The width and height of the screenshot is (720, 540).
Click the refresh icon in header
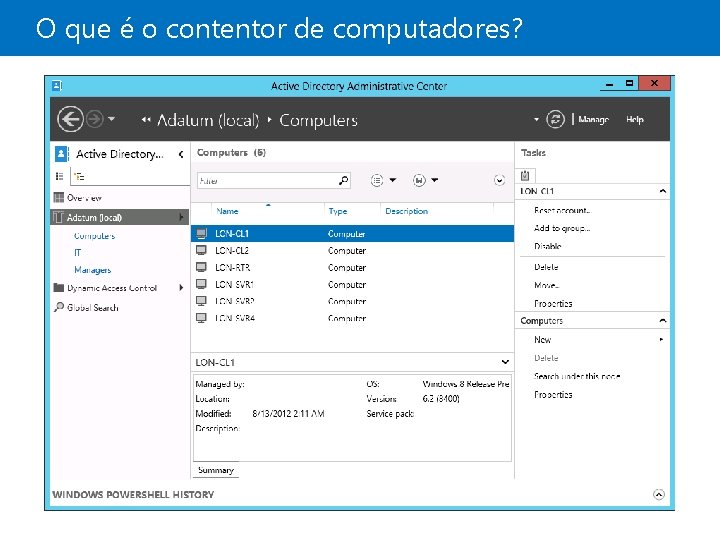coord(555,119)
